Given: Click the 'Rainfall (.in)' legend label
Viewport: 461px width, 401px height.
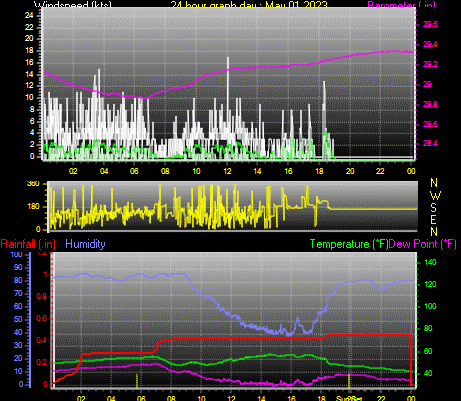Looking at the screenshot, I should [28, 244].
